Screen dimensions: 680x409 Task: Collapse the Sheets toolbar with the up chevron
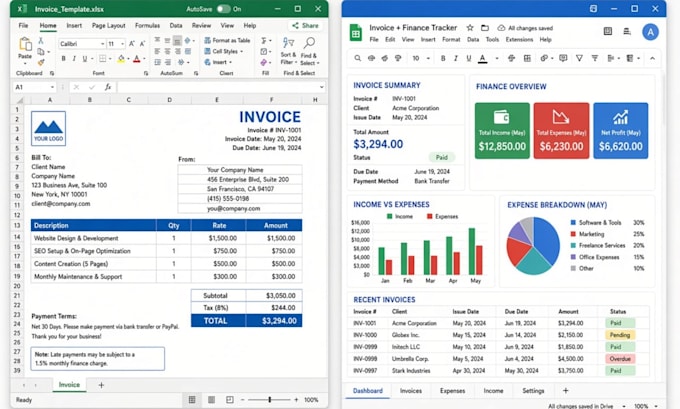(x=652, y=58)
